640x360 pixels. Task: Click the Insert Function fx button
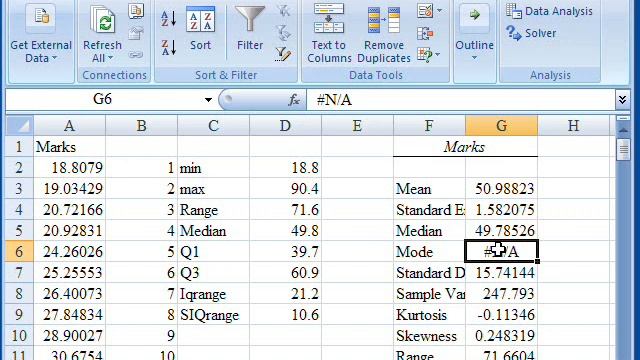pyautogui.click(x=294, y=100)
